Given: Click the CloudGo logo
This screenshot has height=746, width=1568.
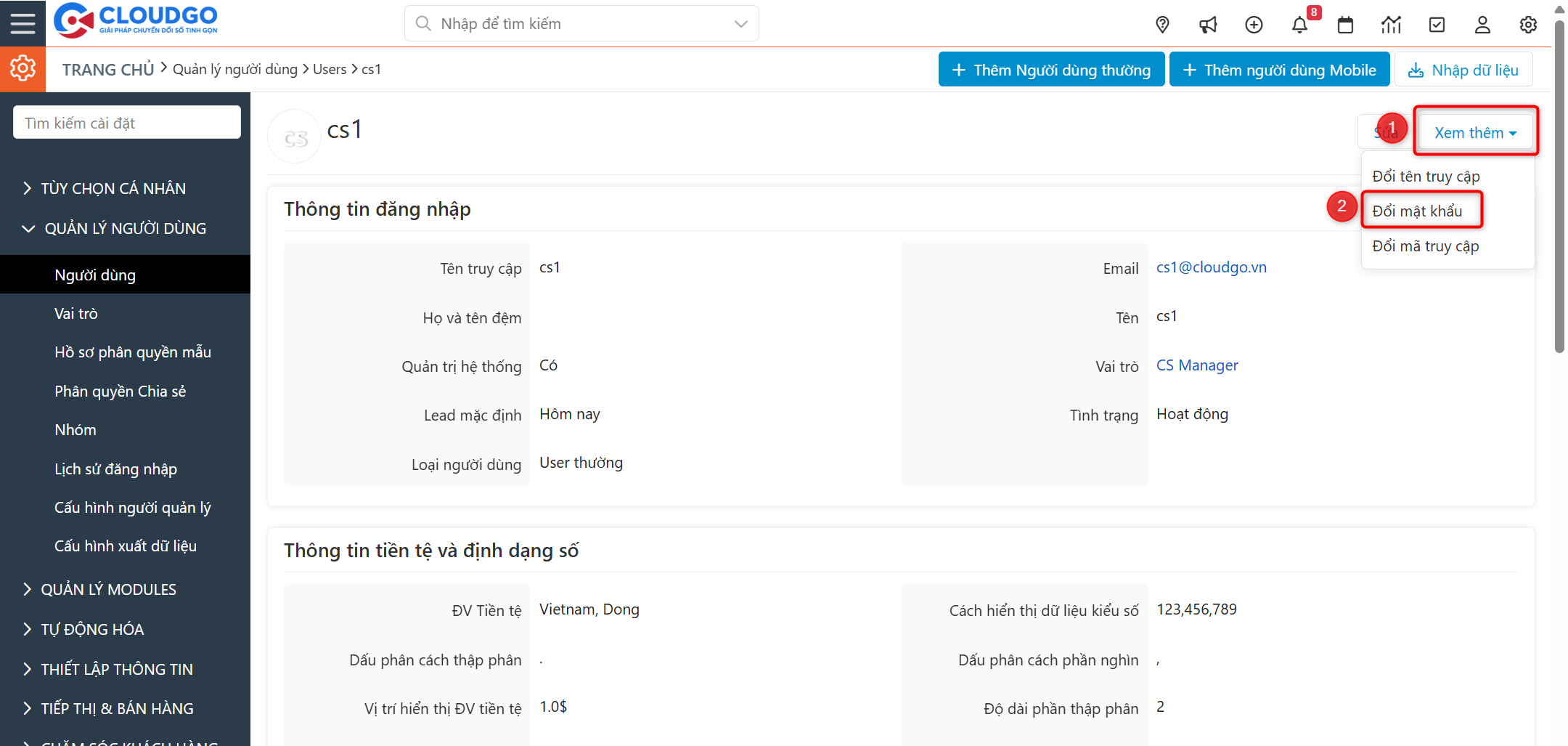Looking at the screenshot, I should pos(135,22).
